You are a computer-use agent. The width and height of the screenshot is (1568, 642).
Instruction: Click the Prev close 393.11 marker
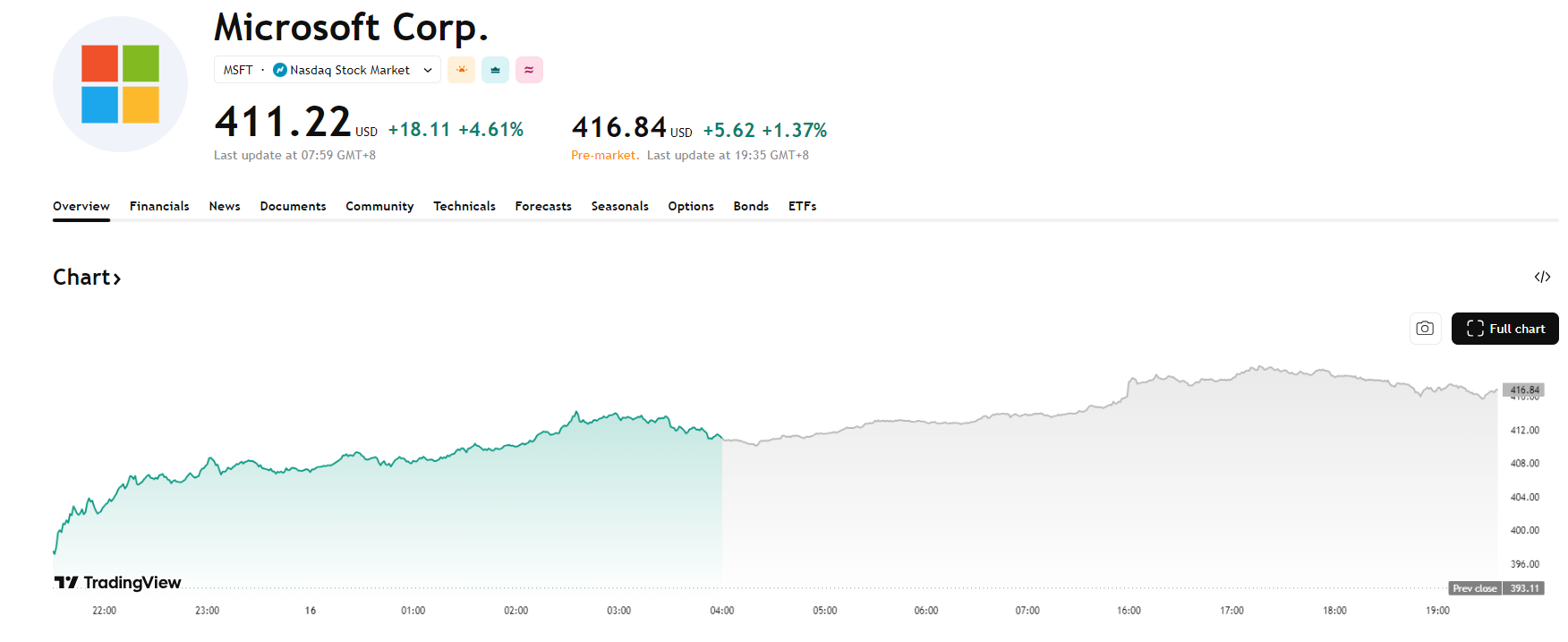point(1496,588)
